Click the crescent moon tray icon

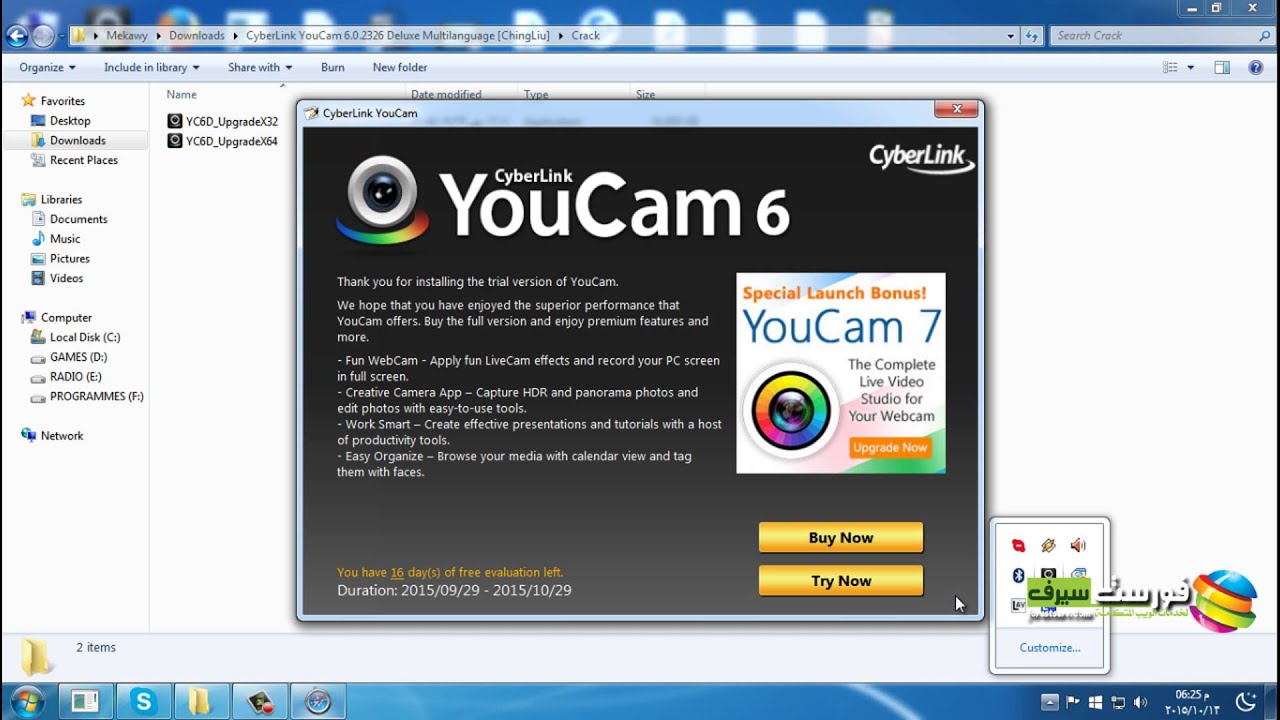click(x=1245, y=702)
